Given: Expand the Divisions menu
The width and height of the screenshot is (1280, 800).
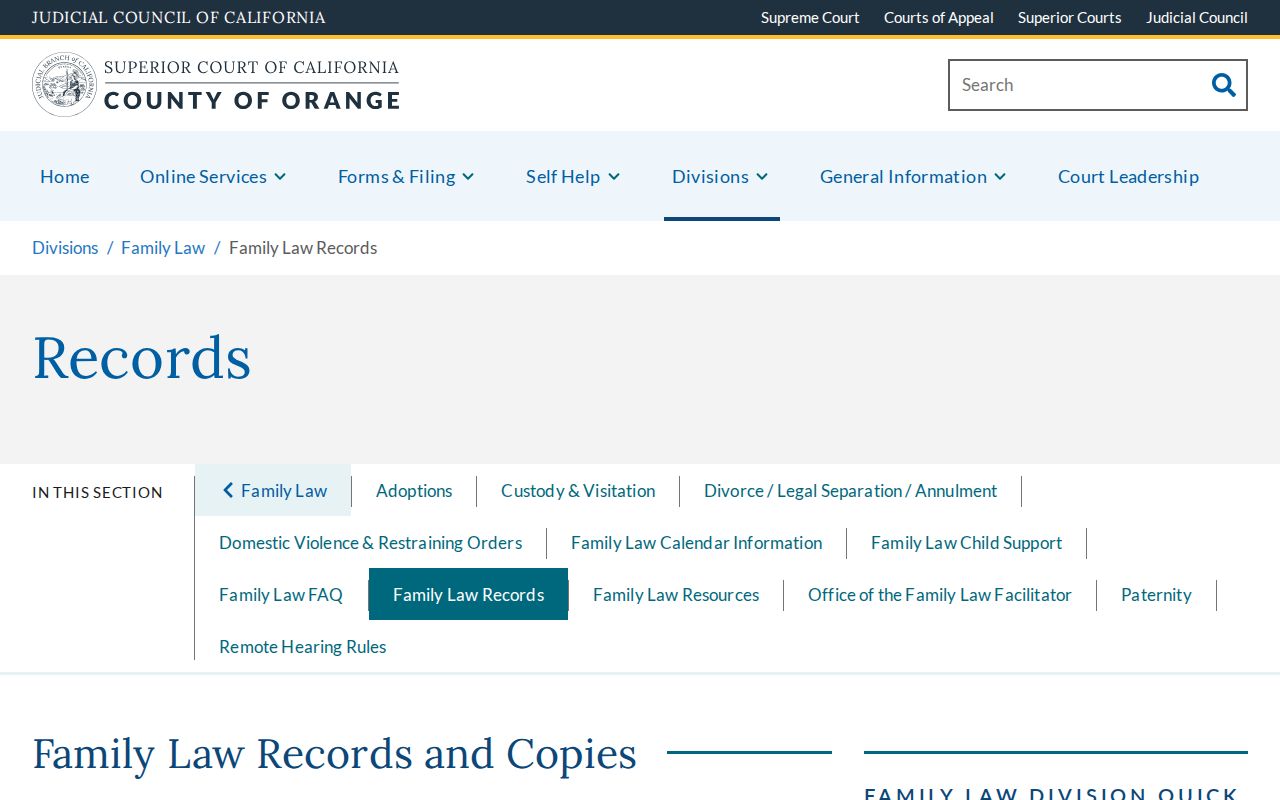Looking at the screenshot, I should (721, 176).
